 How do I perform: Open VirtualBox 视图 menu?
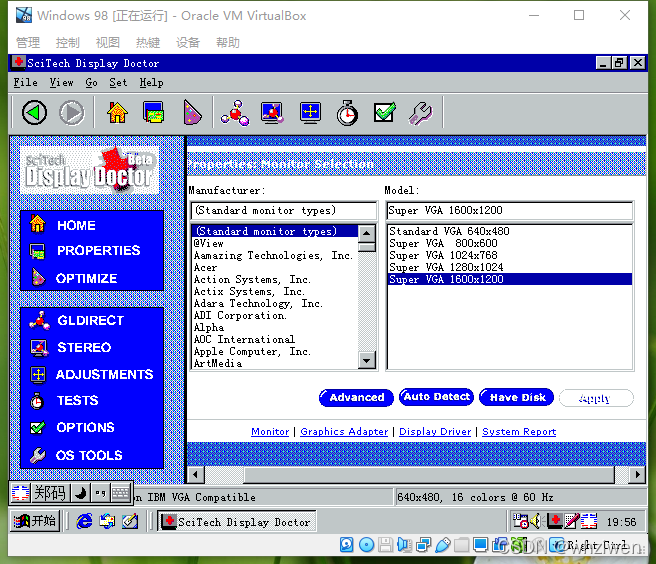(x=108, y=42)
